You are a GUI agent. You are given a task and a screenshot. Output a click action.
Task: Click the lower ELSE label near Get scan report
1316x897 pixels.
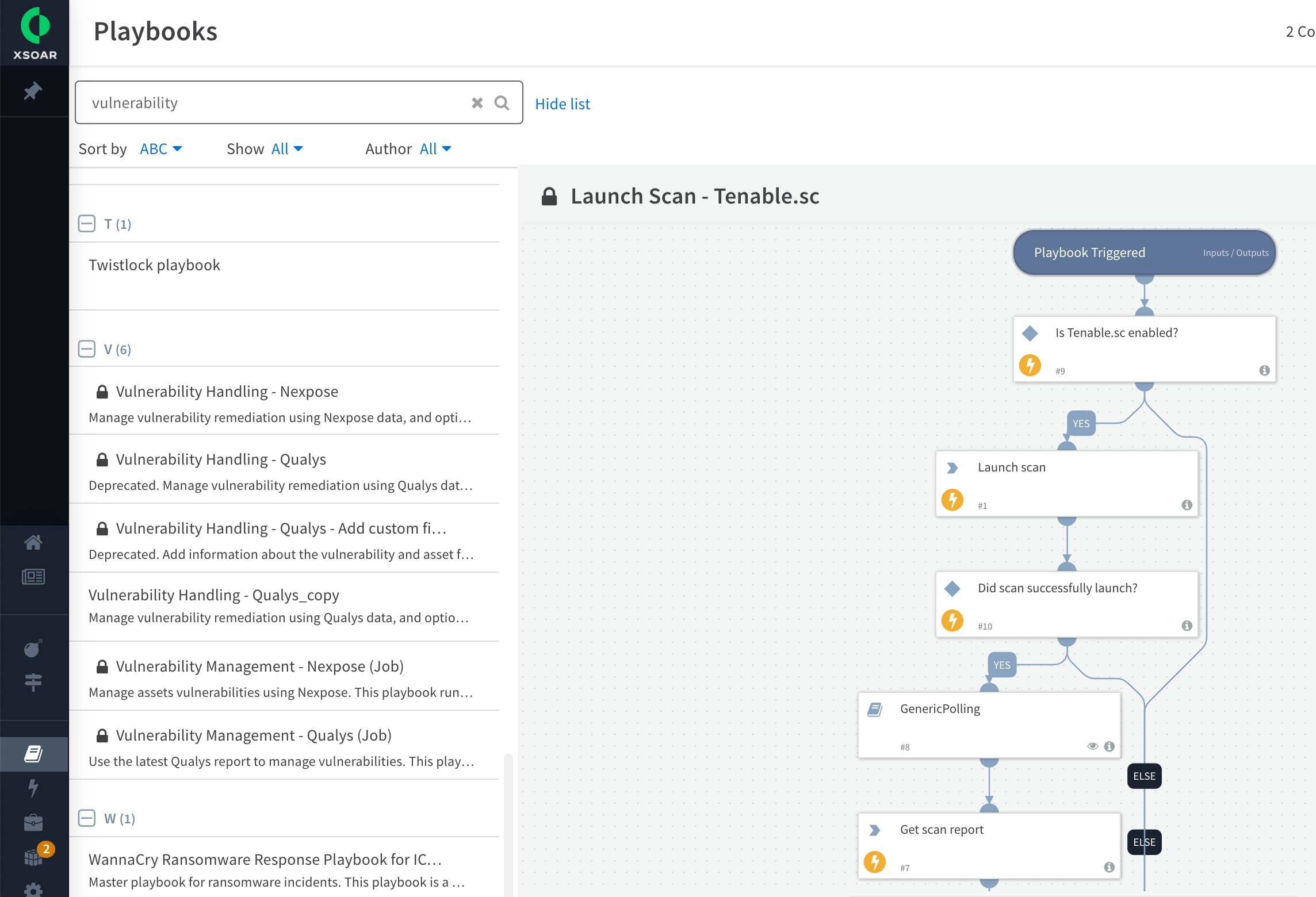pos(1144,842)
